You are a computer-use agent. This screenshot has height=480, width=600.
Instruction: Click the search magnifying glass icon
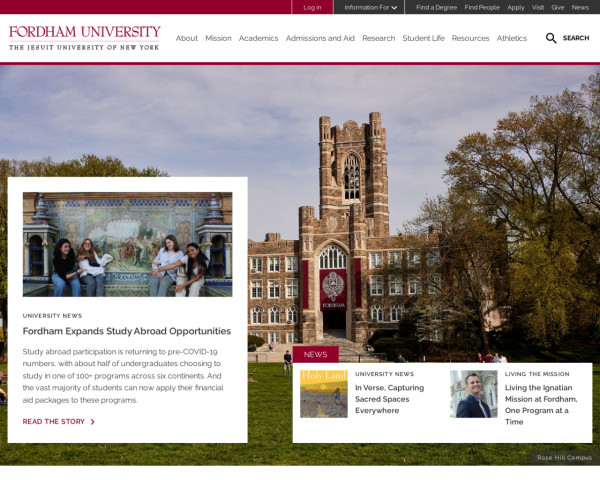click(551, 38)
